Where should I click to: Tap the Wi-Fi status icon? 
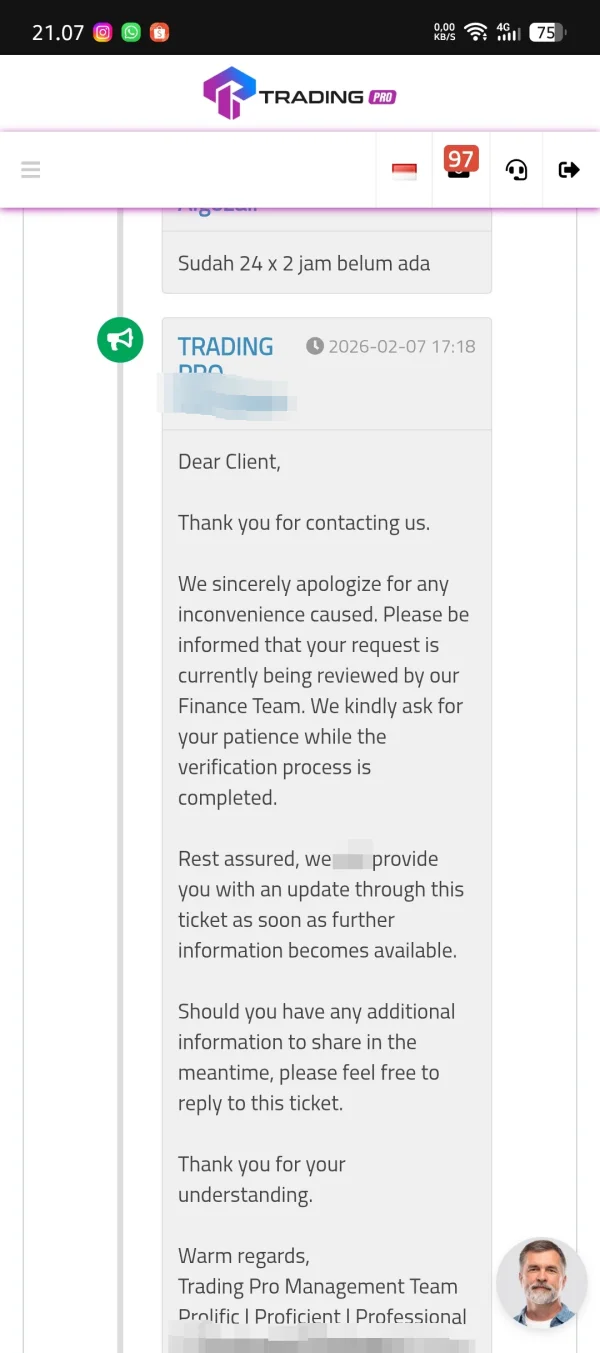(476, 32)
